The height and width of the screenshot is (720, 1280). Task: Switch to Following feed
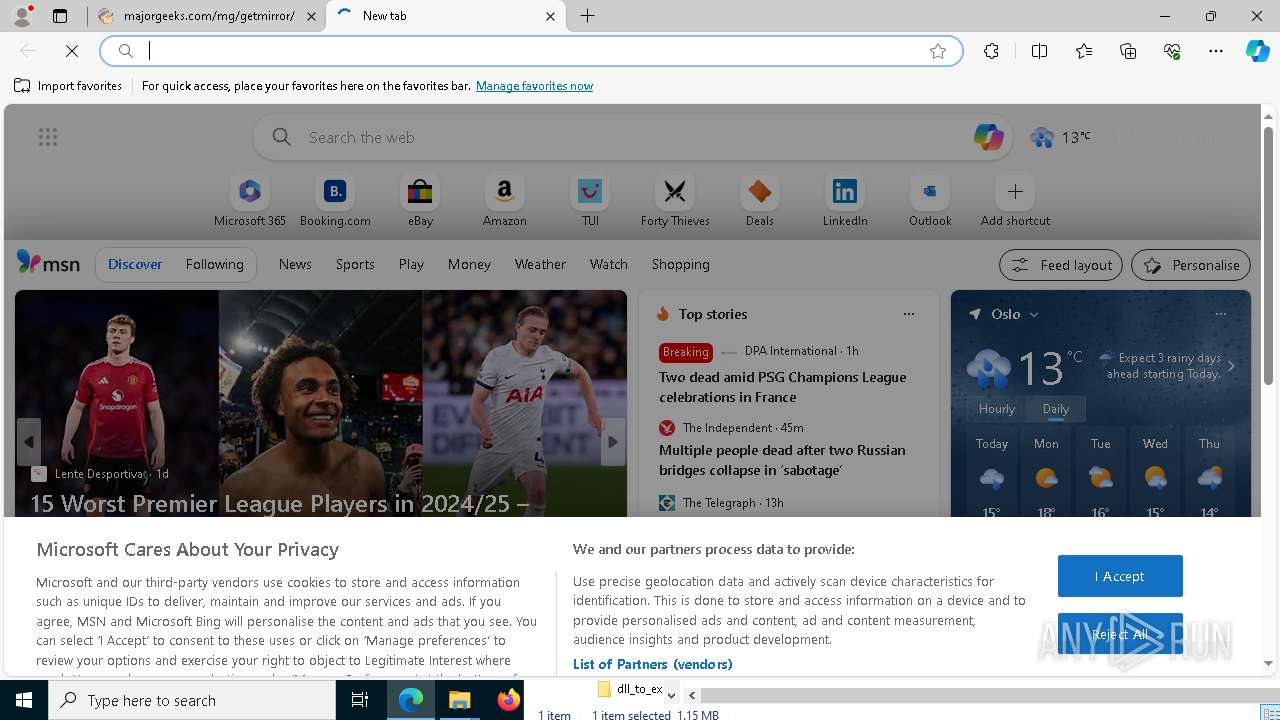point(214,264)
